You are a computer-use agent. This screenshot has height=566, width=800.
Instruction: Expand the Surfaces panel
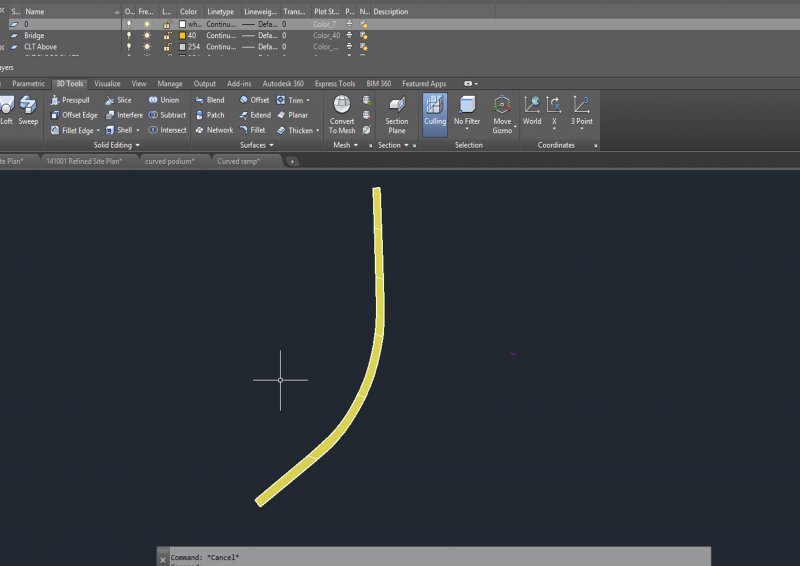tap(257, 145)
